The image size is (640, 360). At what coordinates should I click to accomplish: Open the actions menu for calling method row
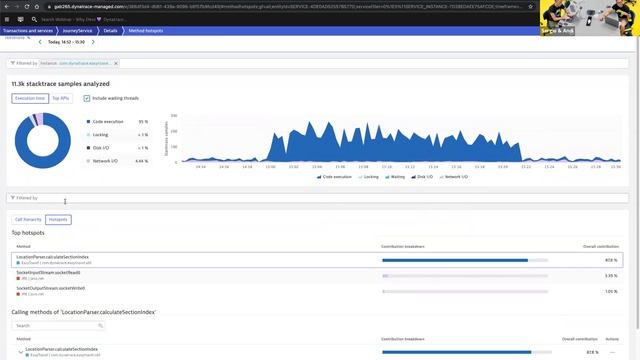(612, 352)
